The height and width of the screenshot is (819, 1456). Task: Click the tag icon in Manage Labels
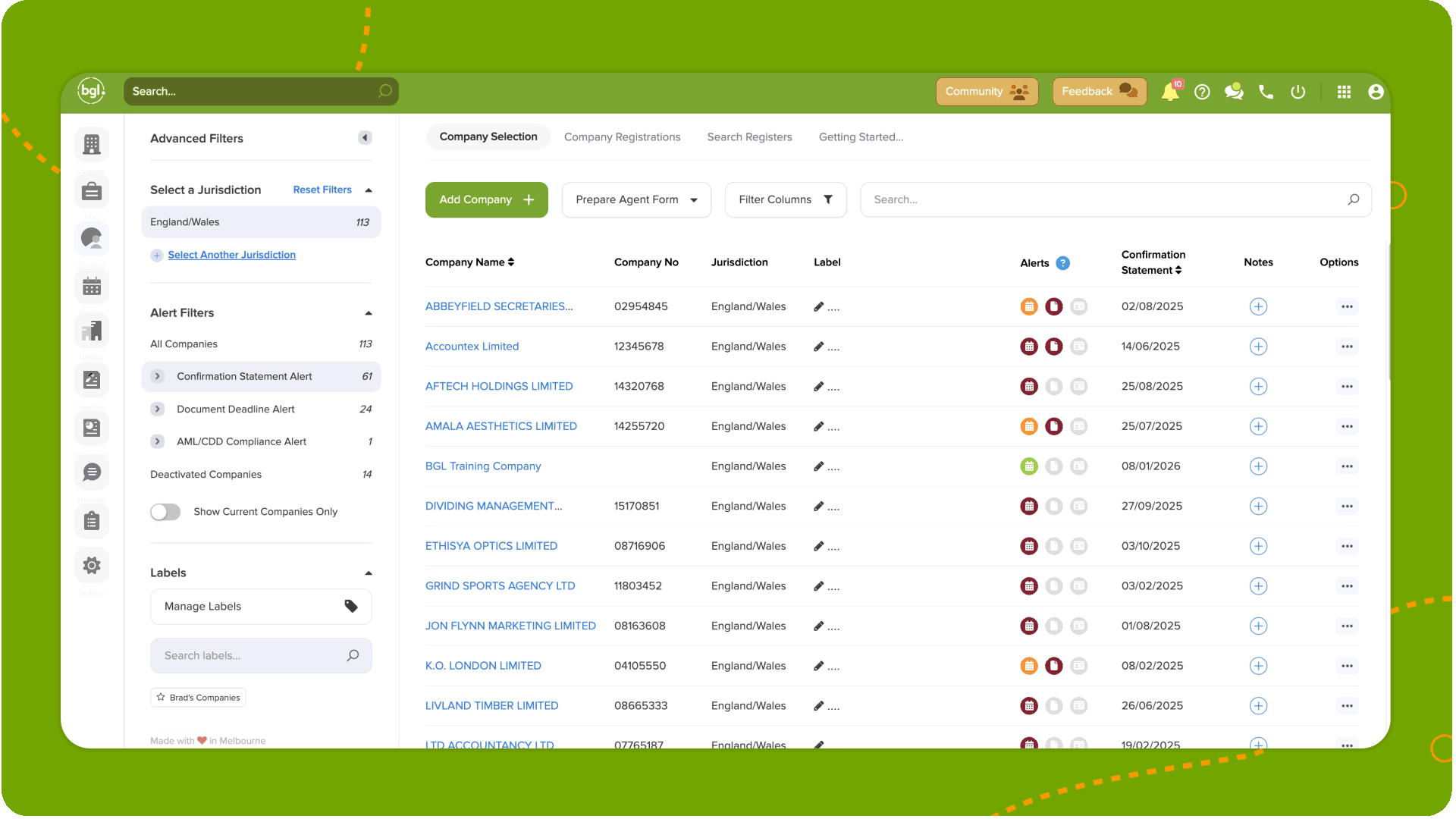click(351, 606)
